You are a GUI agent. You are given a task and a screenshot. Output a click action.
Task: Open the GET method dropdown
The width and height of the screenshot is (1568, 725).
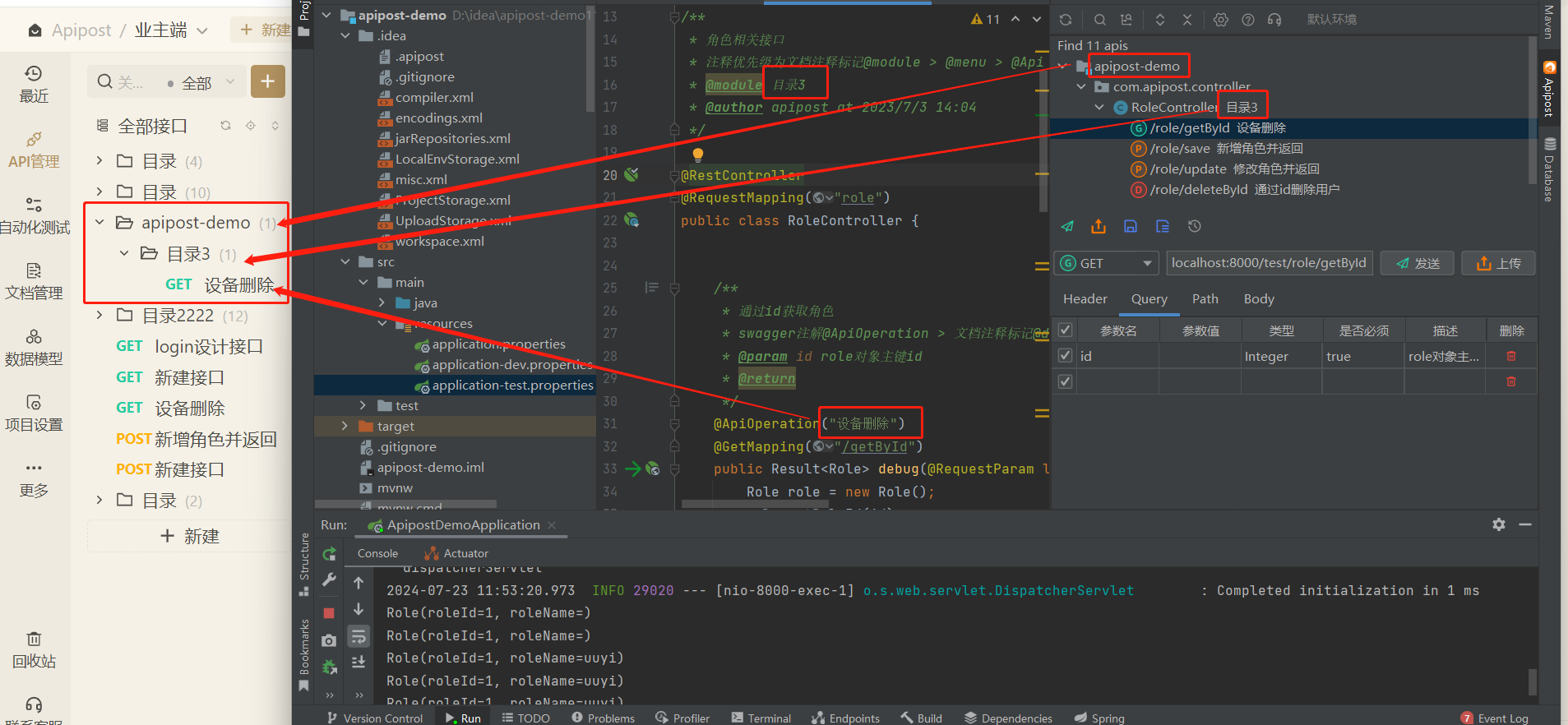pos(1107,263)
